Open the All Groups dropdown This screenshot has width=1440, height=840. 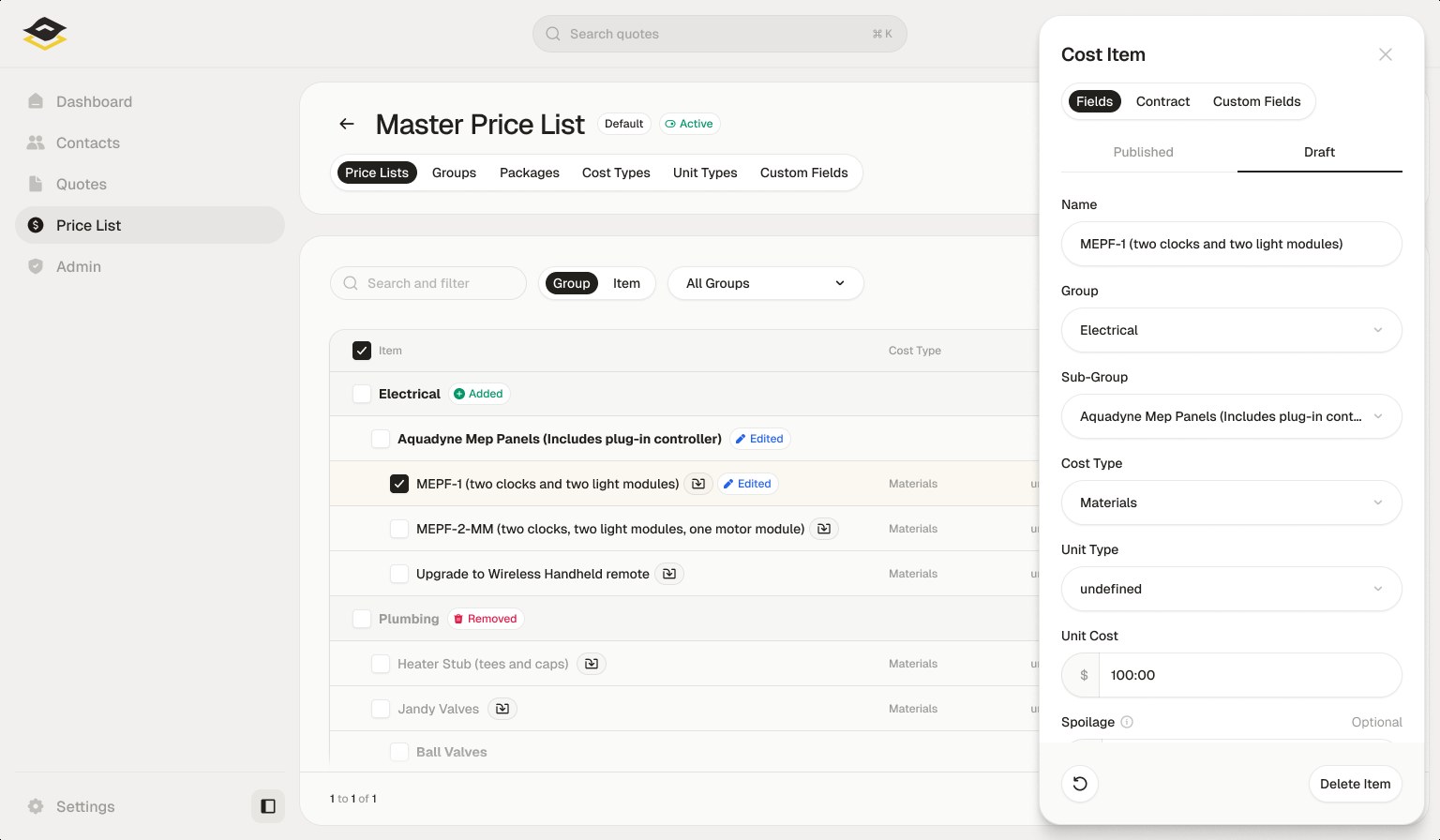[765, 283]
